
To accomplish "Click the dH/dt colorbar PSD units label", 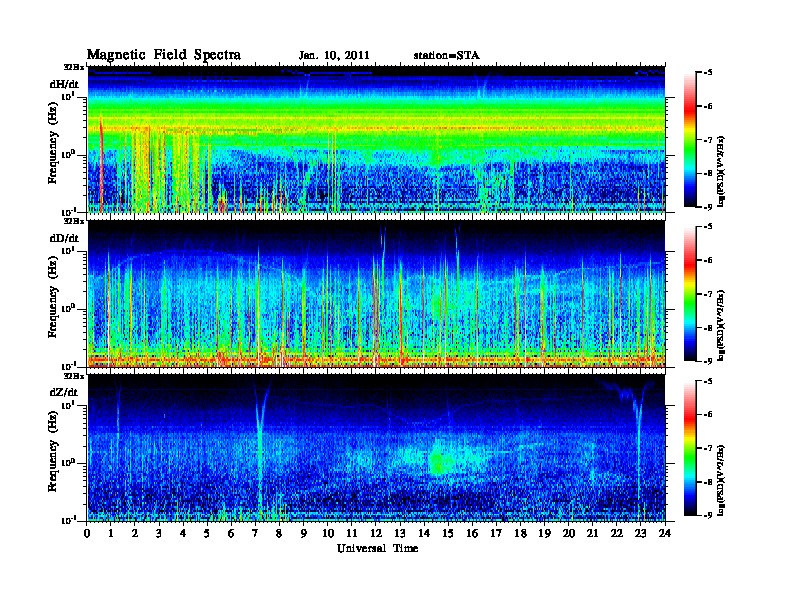I will click(723, 171).
